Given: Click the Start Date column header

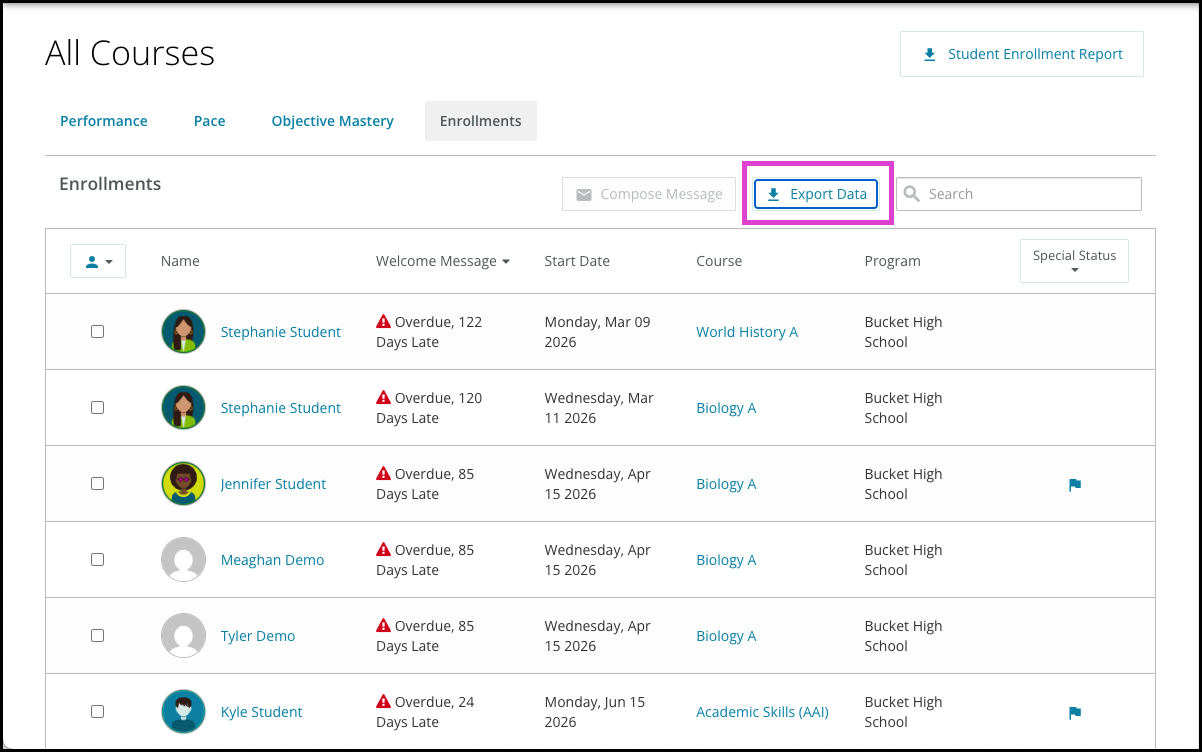Looking at the screenshot, I should pos(577,261).
